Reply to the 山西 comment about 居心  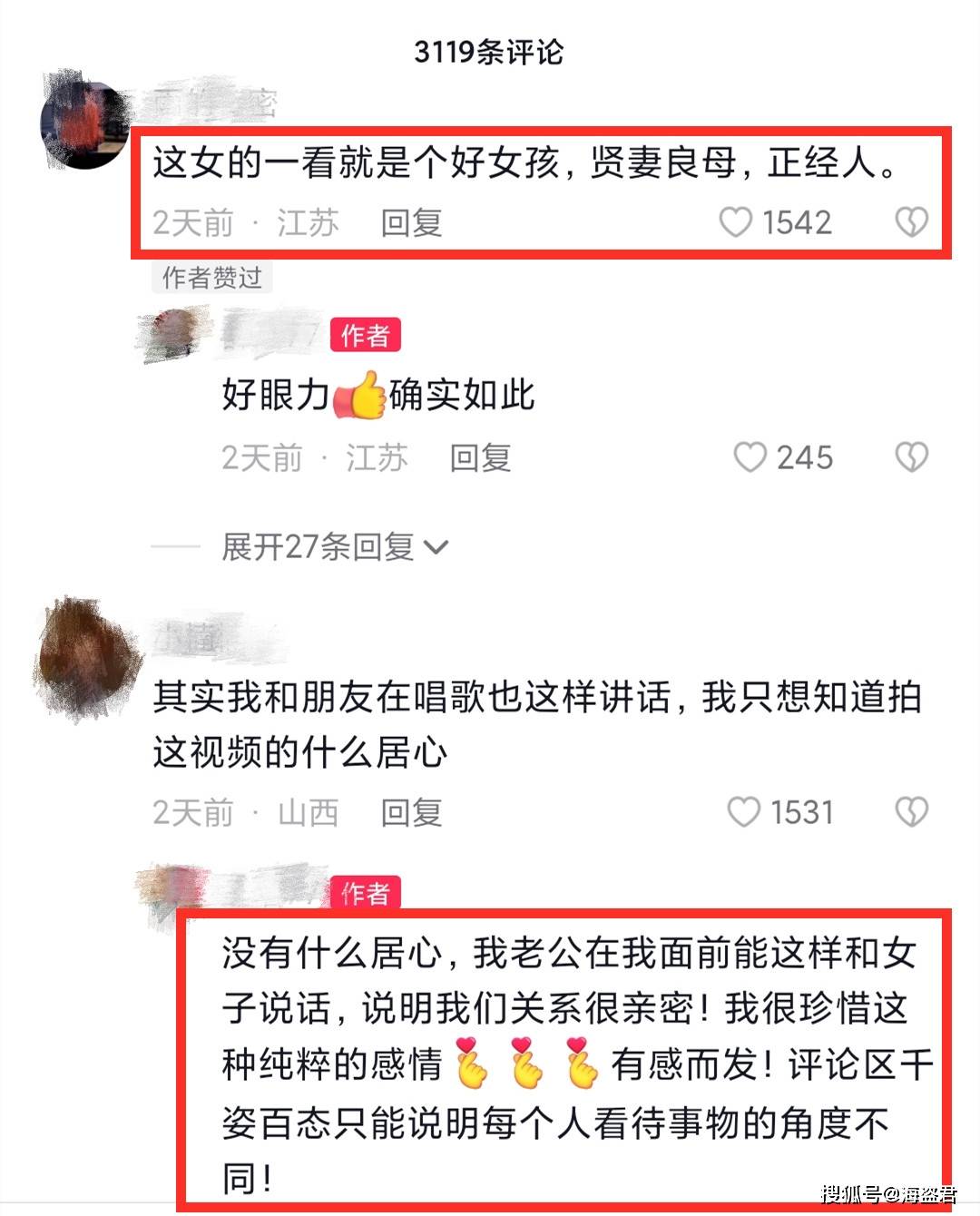[411, 811]
